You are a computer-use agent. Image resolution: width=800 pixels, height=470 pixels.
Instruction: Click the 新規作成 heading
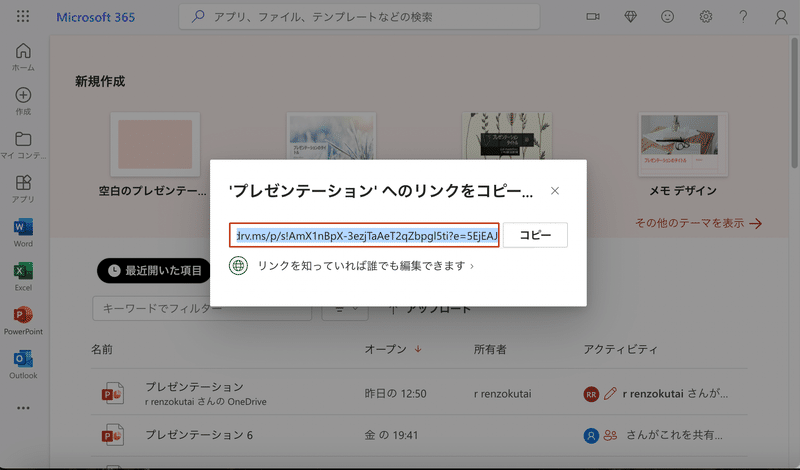coord(100,82)
